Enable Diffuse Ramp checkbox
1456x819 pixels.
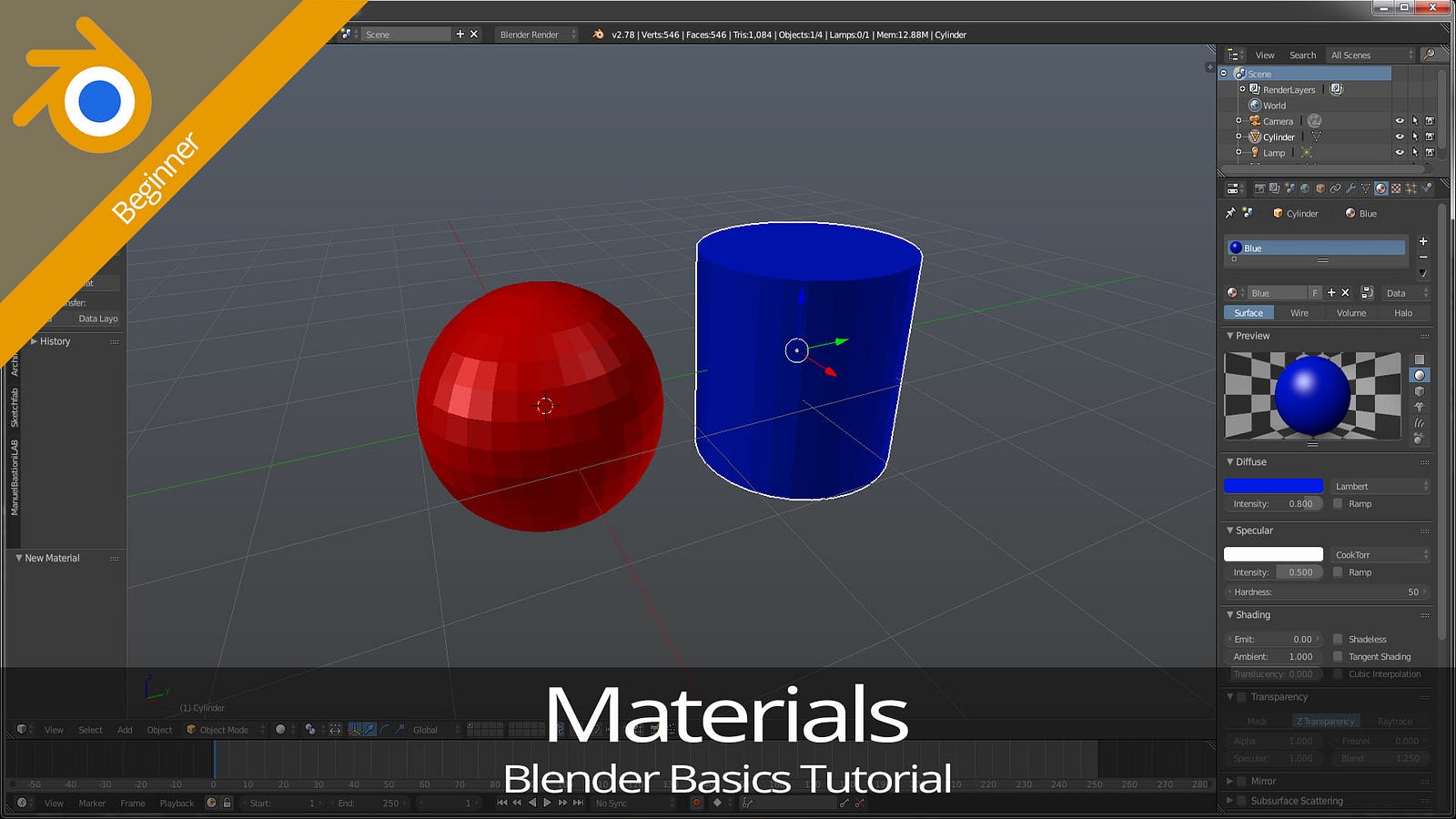[x=1338, y=503]
